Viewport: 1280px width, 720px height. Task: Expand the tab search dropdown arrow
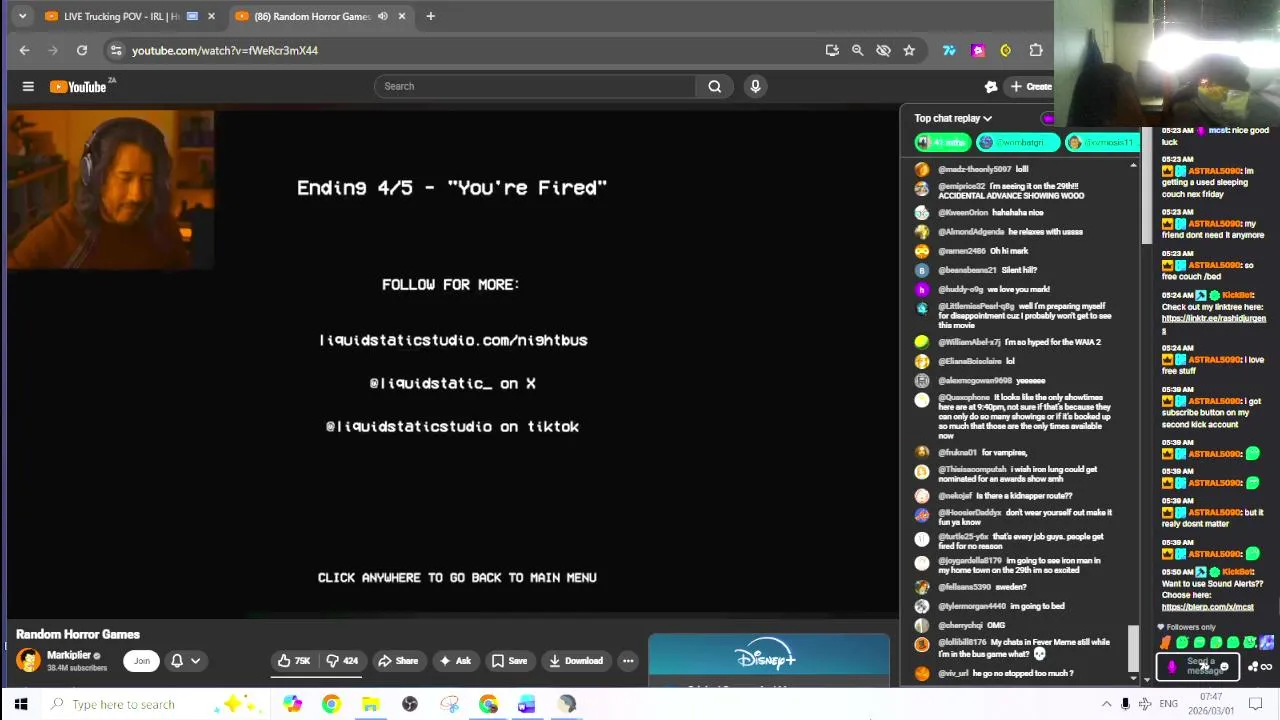(22, 16)
